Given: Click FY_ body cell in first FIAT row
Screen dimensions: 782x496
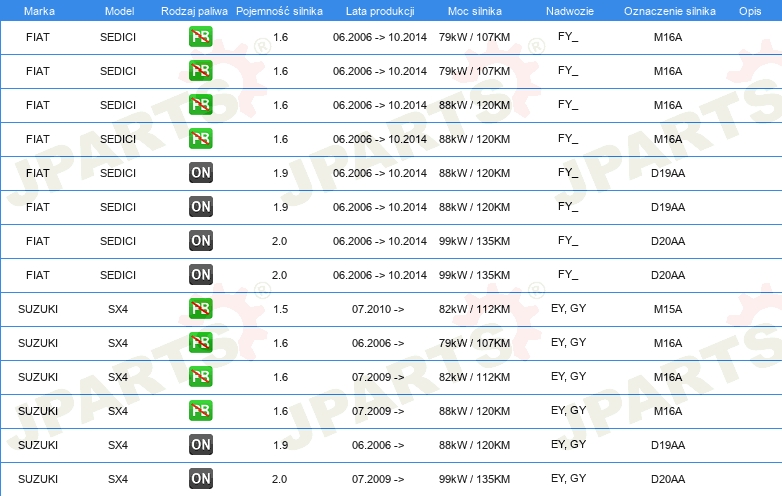Looking at the screenshot, I should [x=568, y=36].
